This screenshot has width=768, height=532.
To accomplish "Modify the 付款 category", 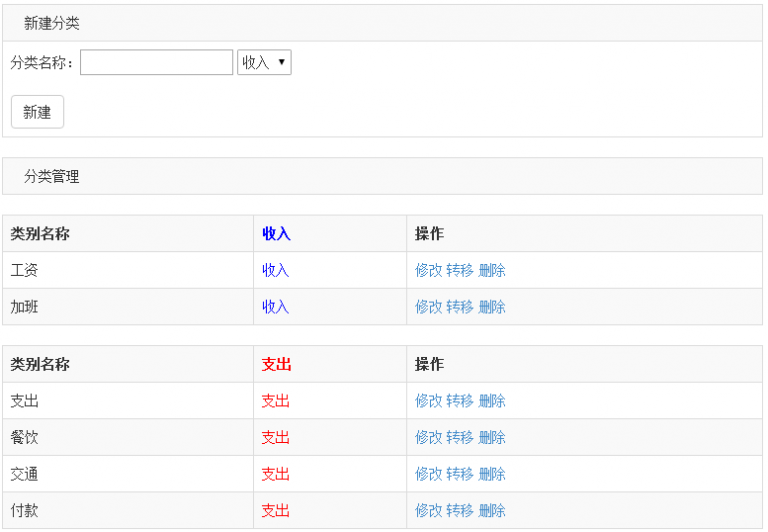I will coord(428,511).
